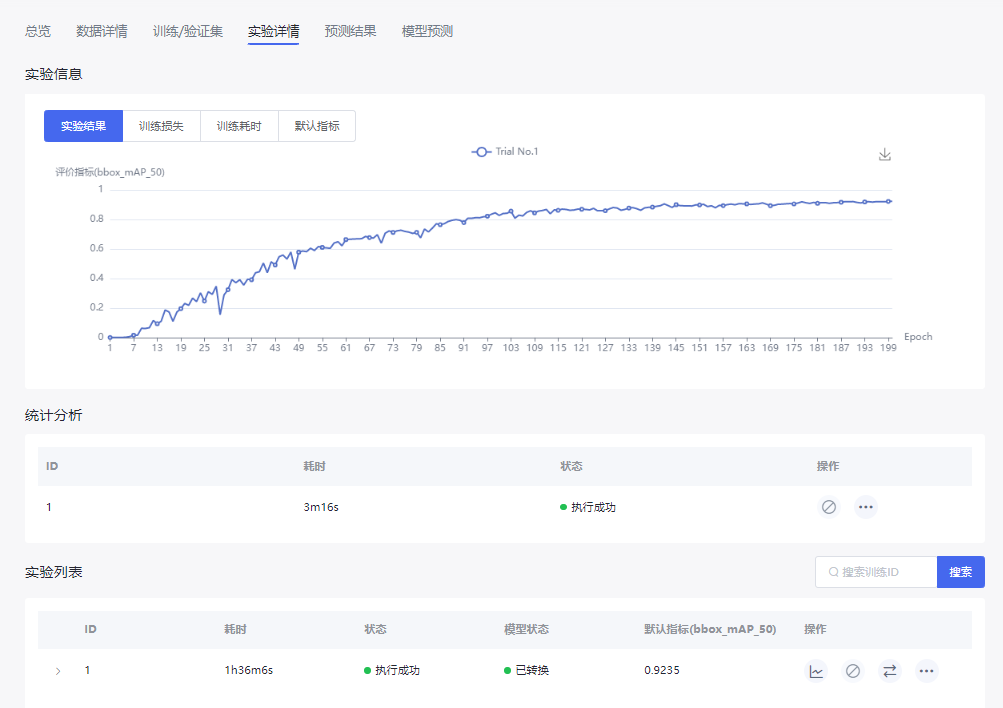1003x708 pixels.
Task: Click 执行成功 status in 统计分析
Action: pyautogui.click(x=588, y=507)
